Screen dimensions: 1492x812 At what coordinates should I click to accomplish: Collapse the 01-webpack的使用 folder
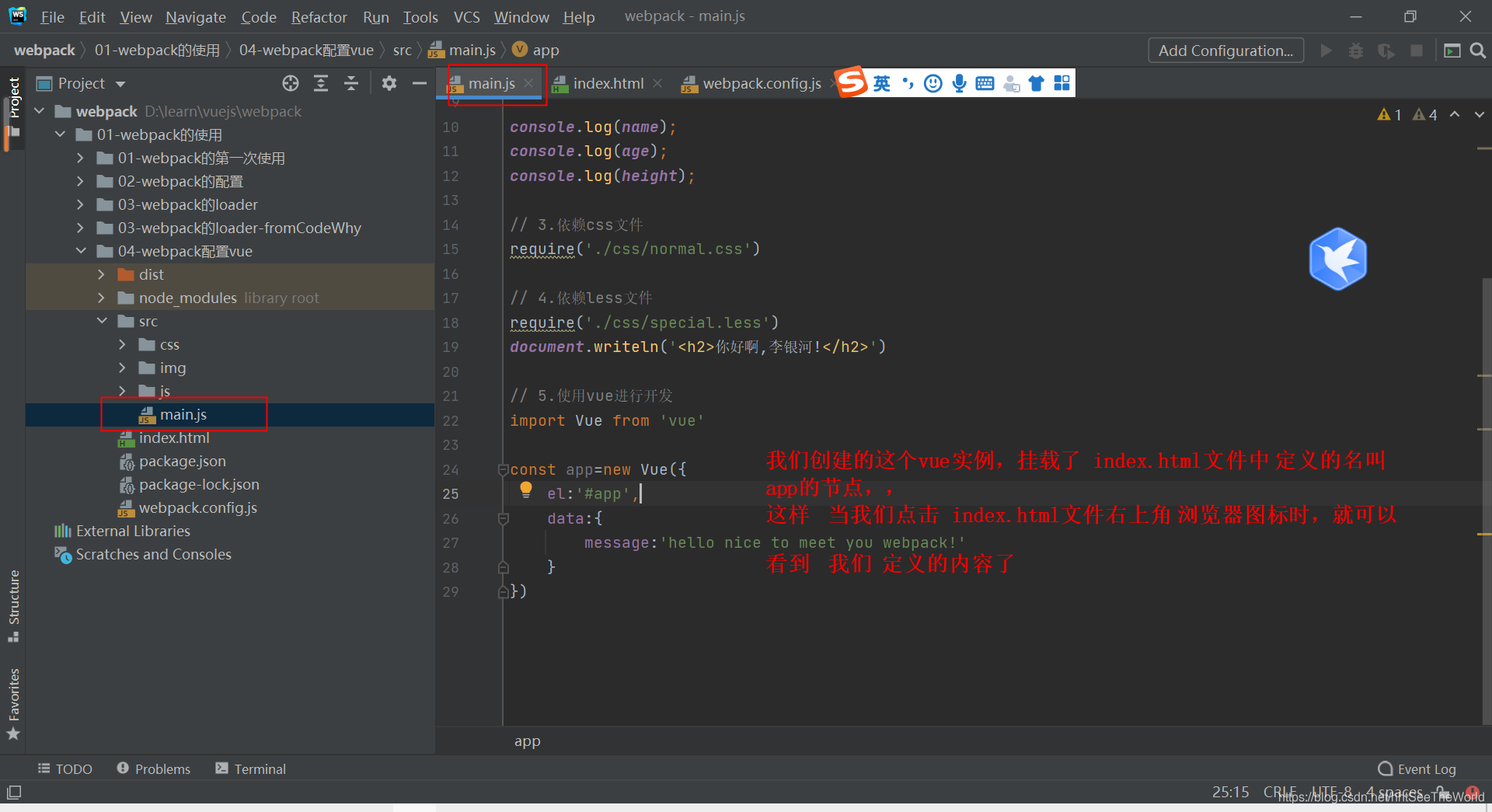click(x=61, y=134)
